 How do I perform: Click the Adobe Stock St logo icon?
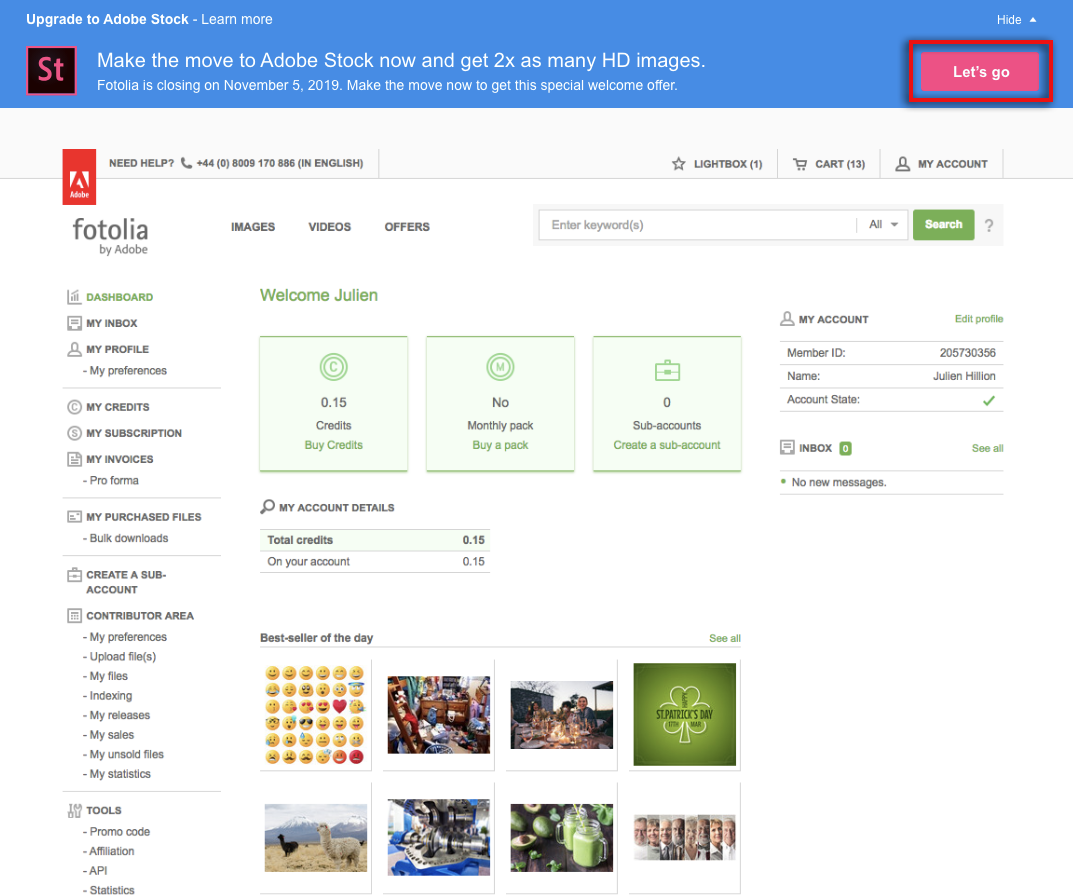click(x=51, y=70)
